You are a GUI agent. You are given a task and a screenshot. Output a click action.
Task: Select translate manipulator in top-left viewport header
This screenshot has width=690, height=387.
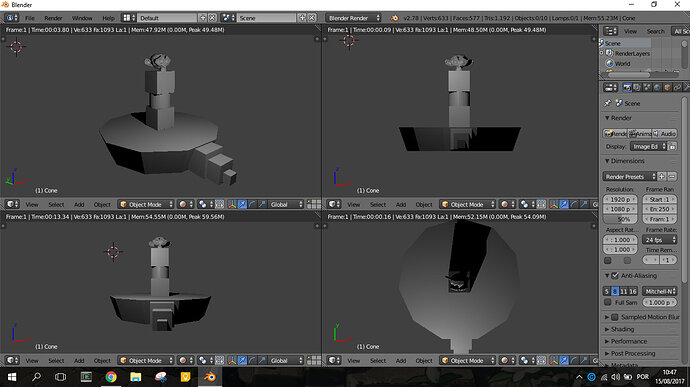[242, 204]
